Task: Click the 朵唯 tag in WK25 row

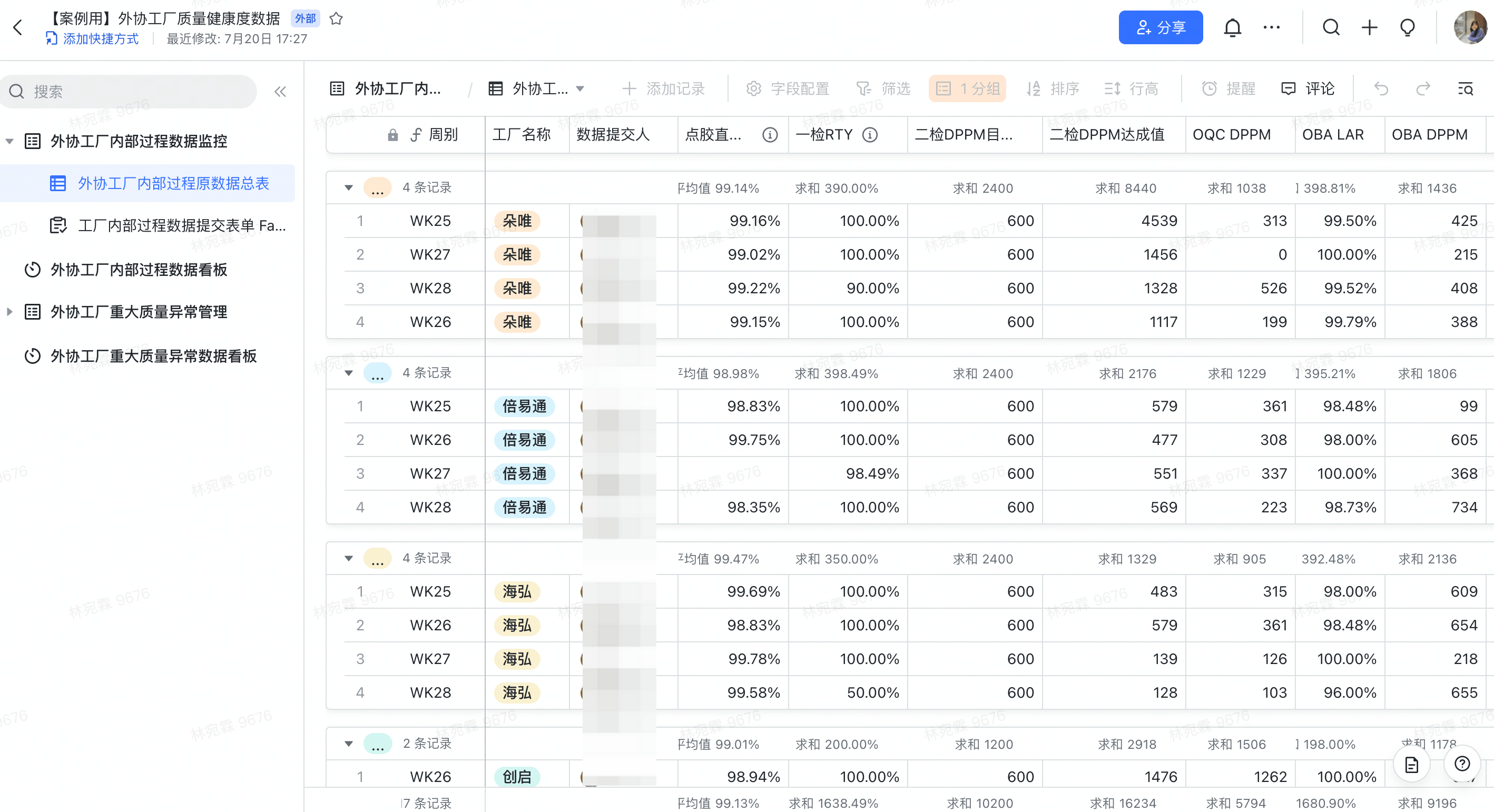Action: 517,221
